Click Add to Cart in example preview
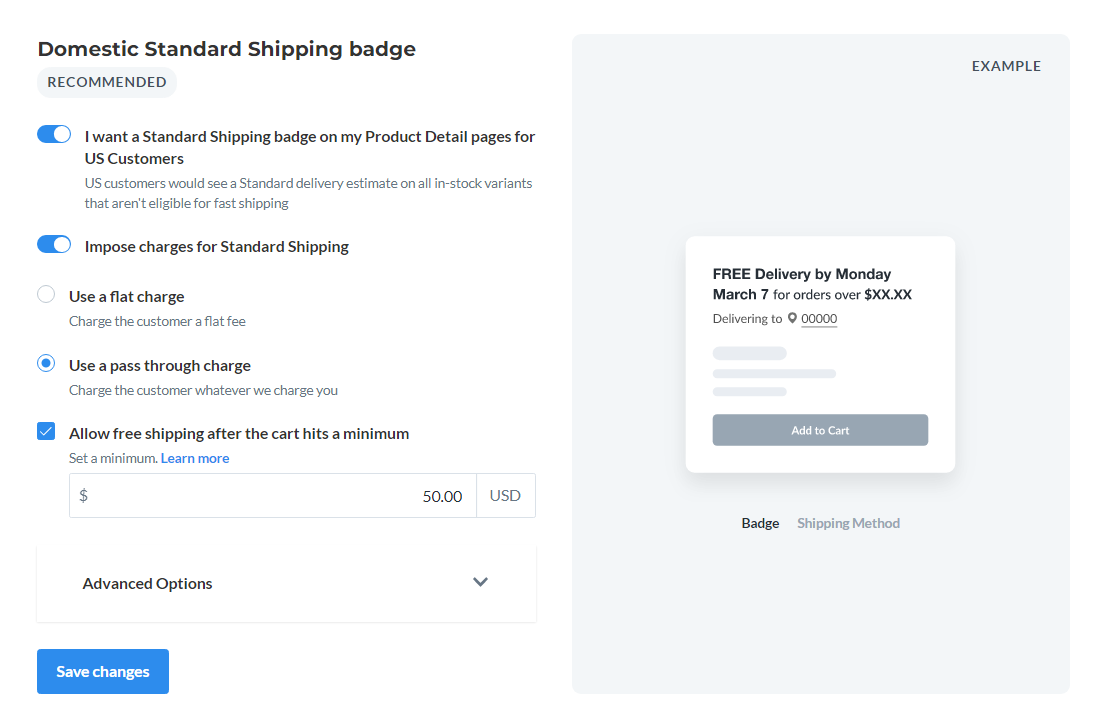 pos(820,430)
